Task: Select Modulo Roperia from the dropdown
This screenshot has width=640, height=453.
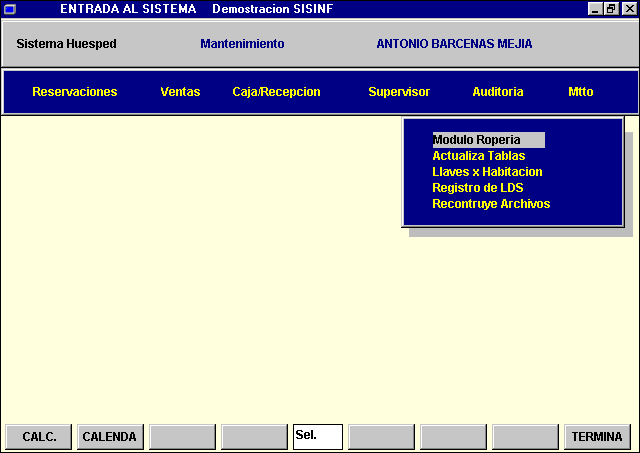Action: click(x=476, y=140)
